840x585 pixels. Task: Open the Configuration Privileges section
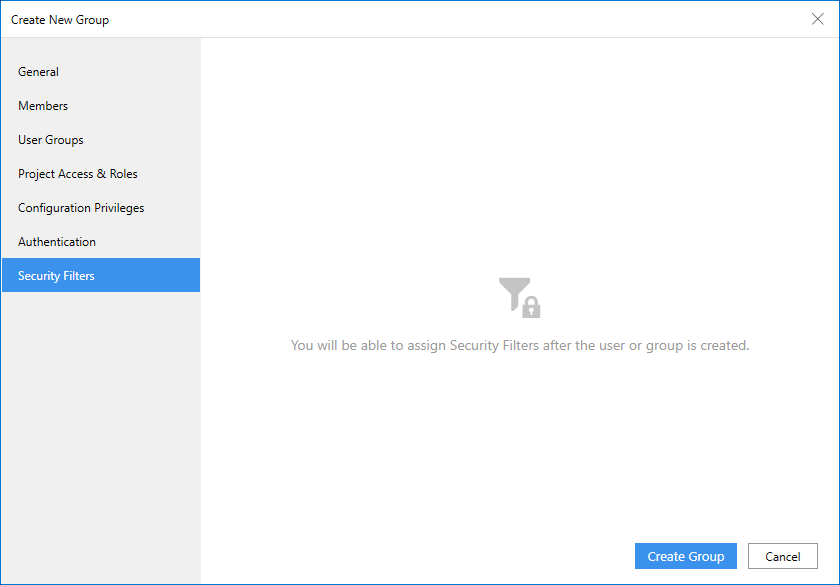click(81, 208)
